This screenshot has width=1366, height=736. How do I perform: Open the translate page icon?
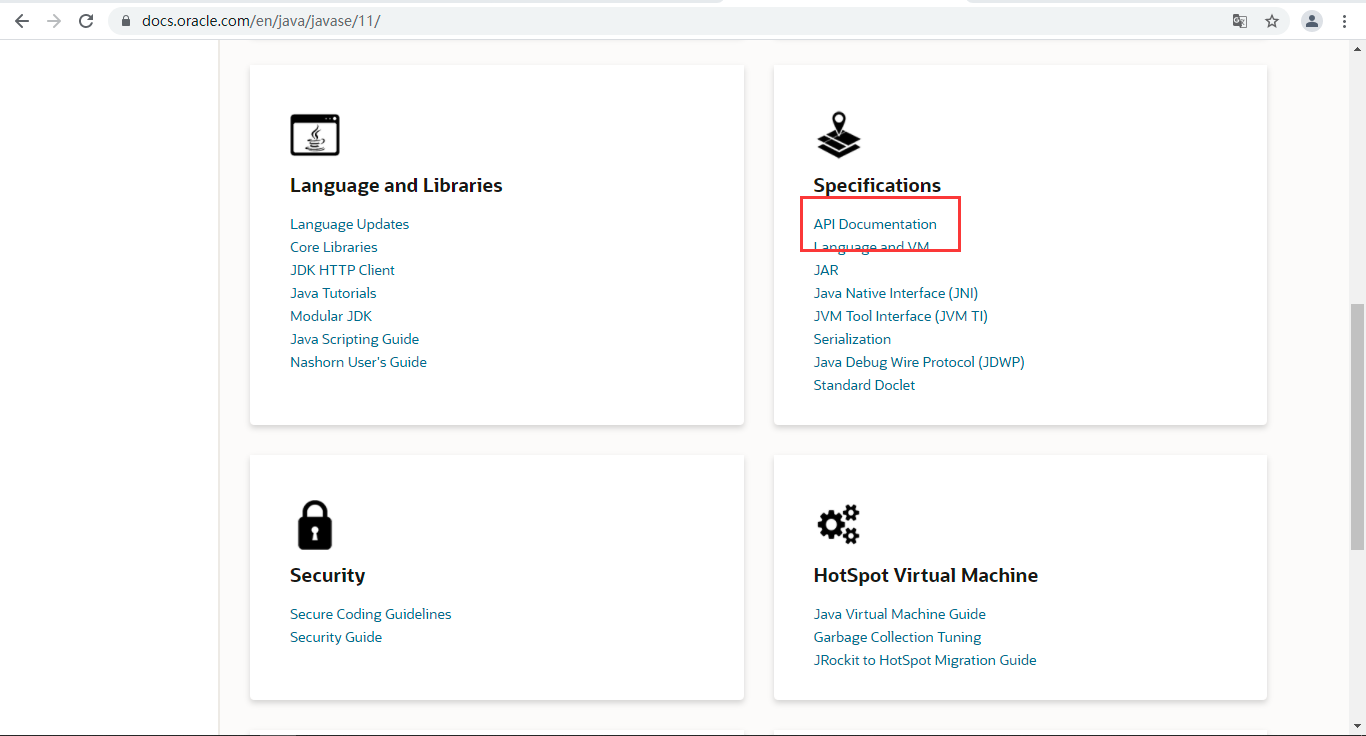pos(1240,21)
